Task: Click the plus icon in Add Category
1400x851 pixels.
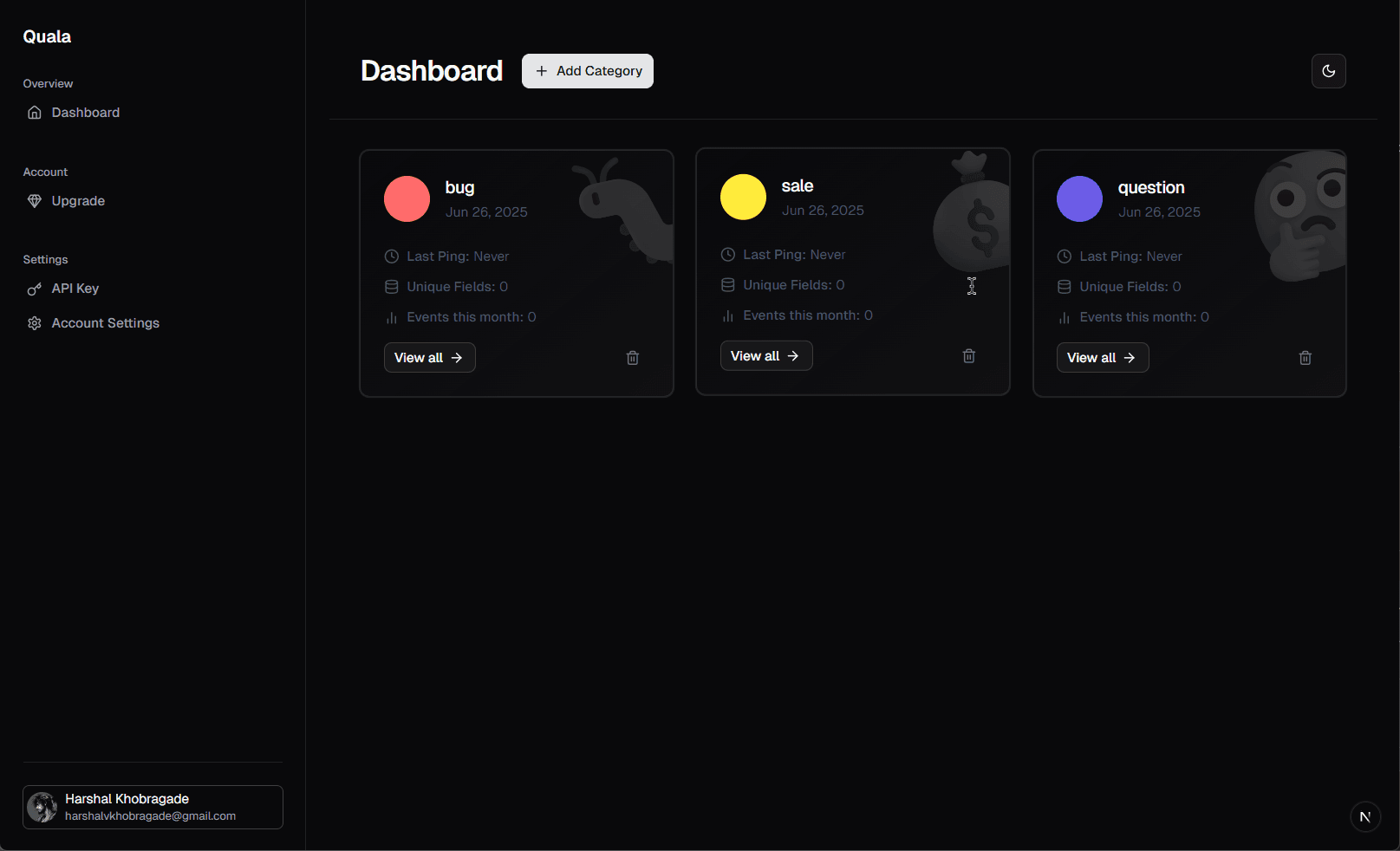Action: point(542,71)
